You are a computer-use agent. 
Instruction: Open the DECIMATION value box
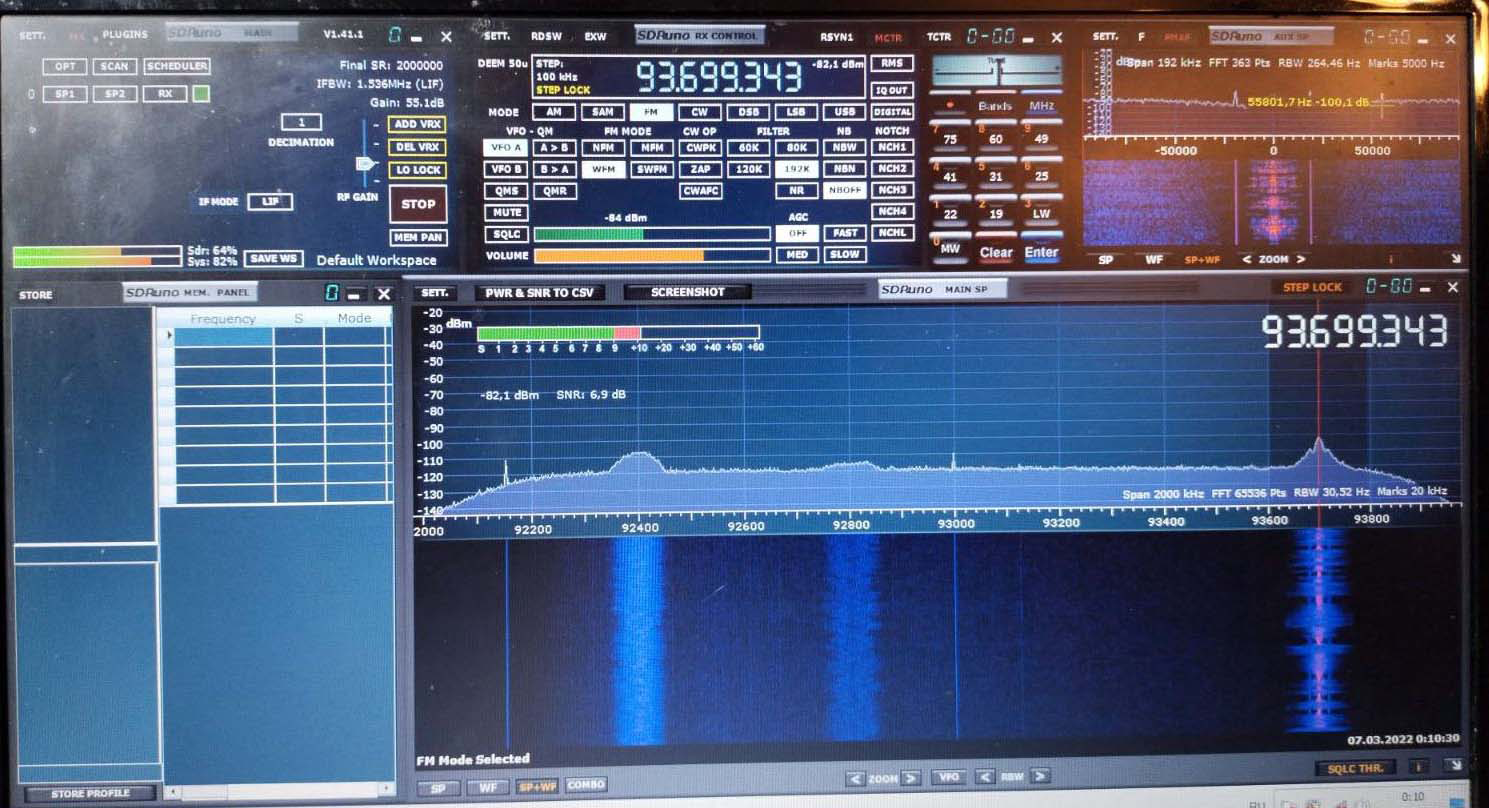(301, 122)
